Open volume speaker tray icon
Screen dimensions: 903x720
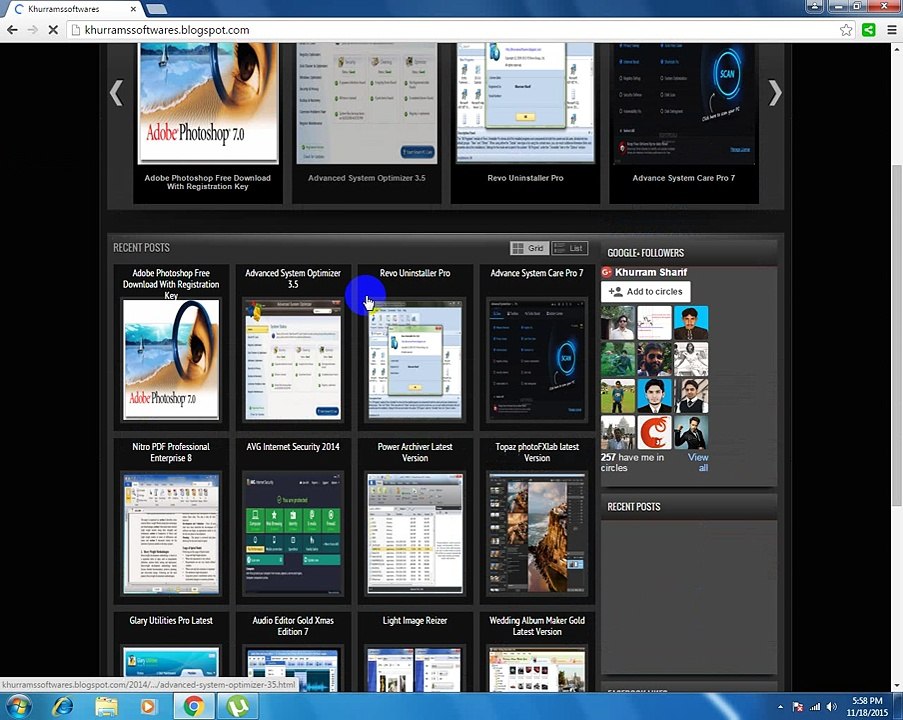click(x=832, y=707)
